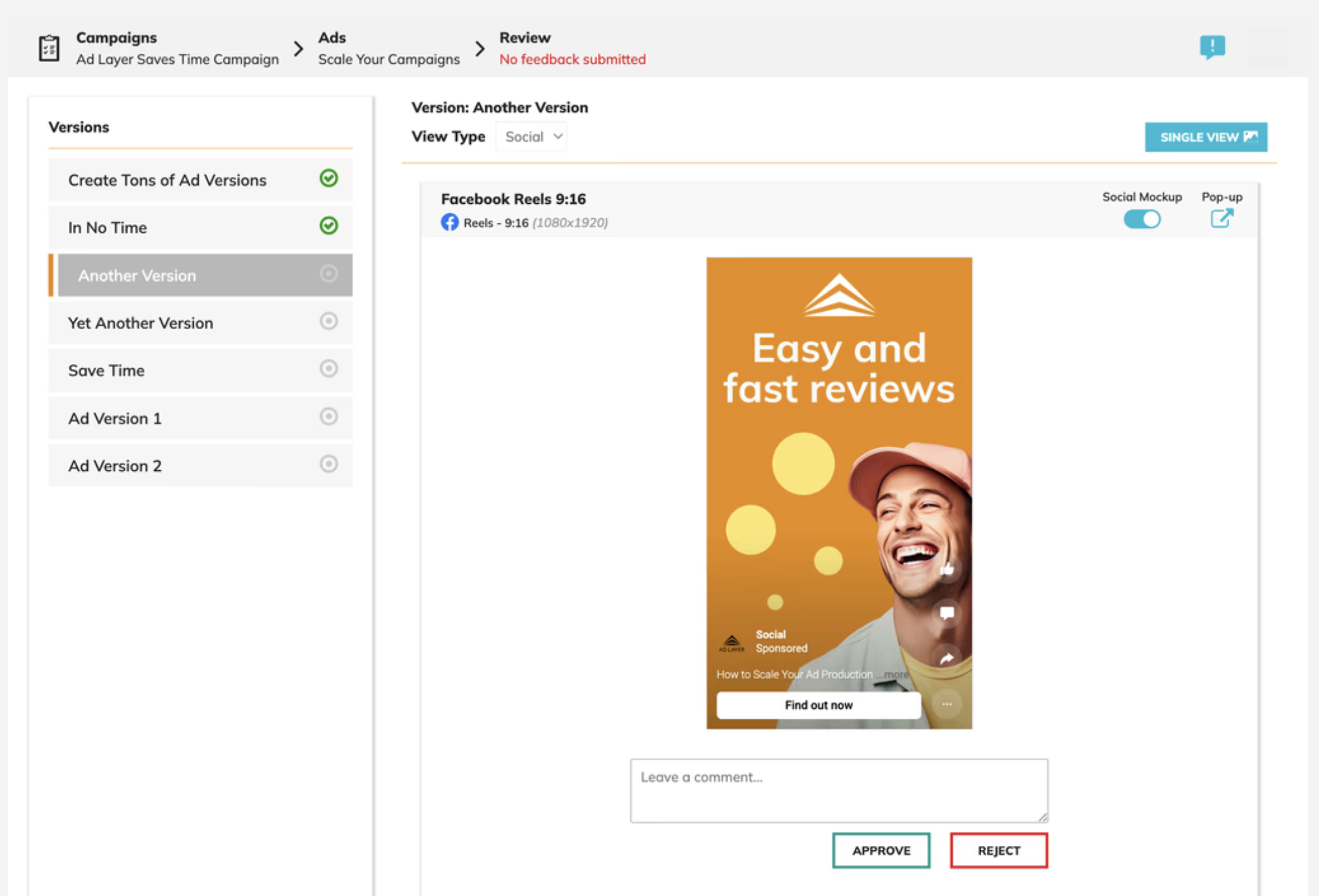Click status circle for Yet Another Version

328,321
